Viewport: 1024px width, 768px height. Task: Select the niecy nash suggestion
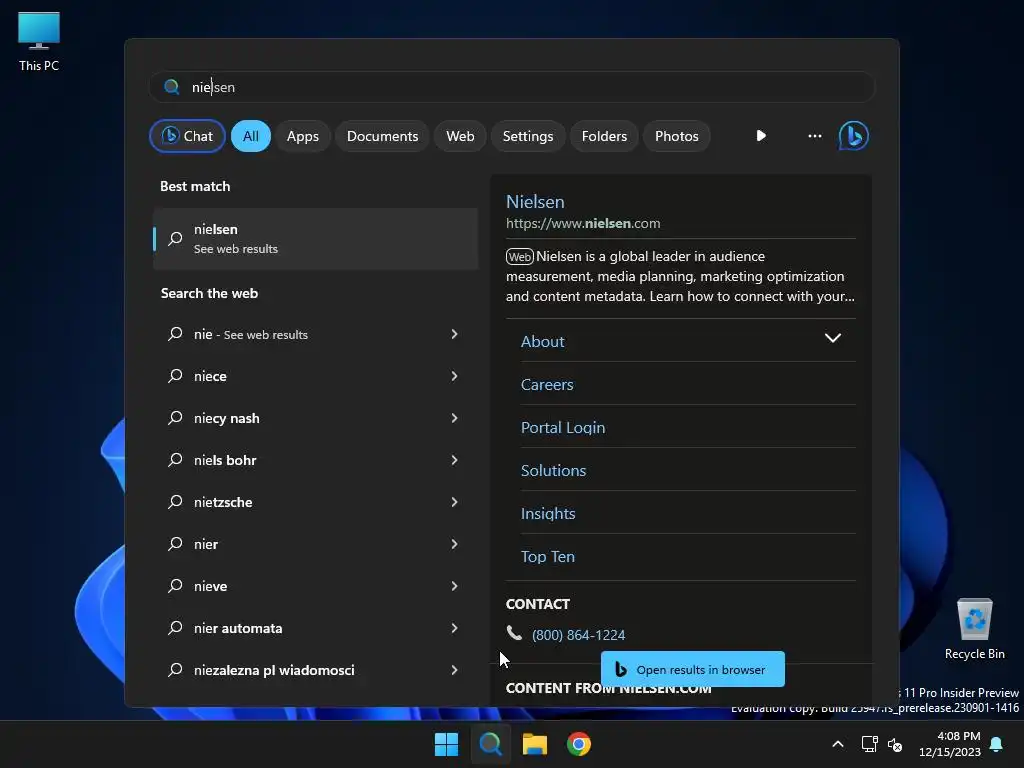click(226, 418)
